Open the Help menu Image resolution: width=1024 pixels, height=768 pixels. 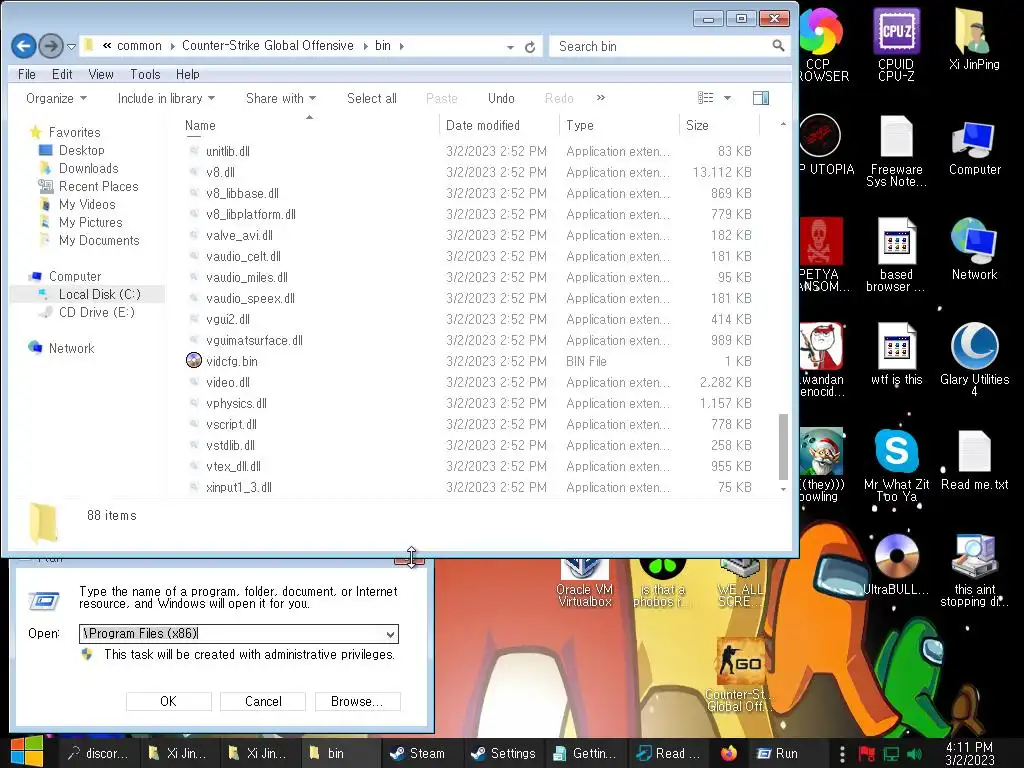point(187,74)
